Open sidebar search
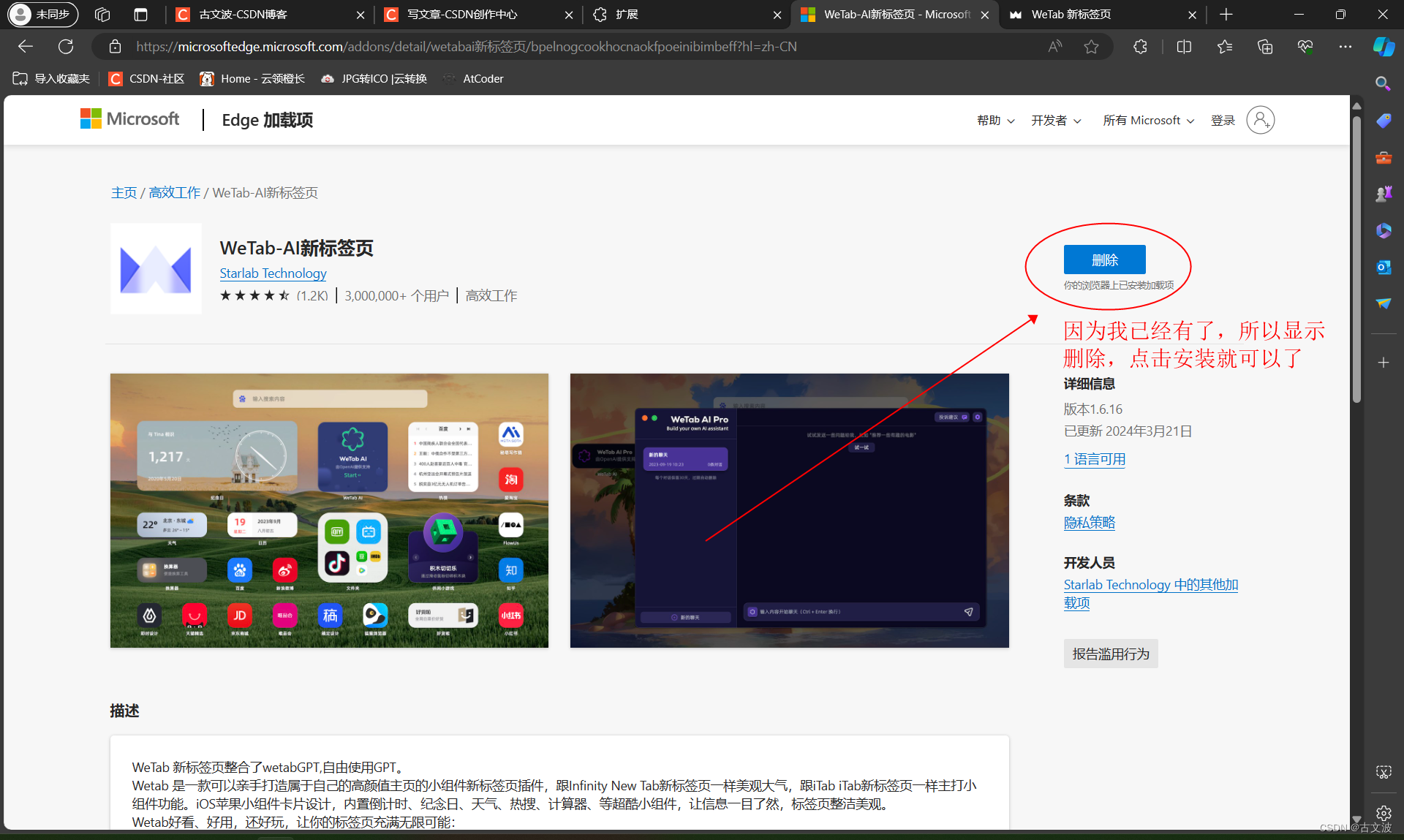1404x840 pixels. coord(1383,83)
